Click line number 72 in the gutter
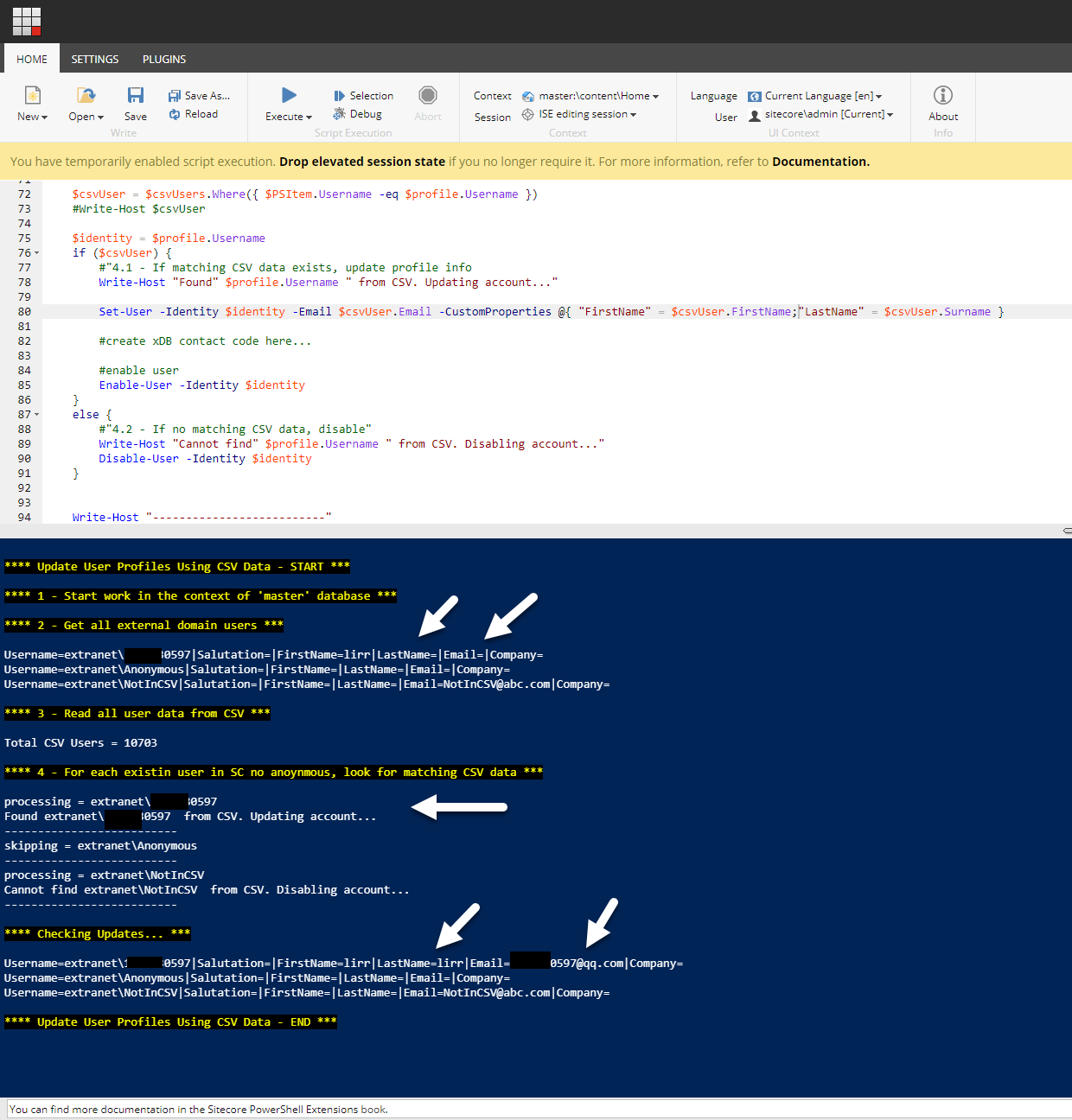The image size is (1072, 1120). click(x=24, y=194)
